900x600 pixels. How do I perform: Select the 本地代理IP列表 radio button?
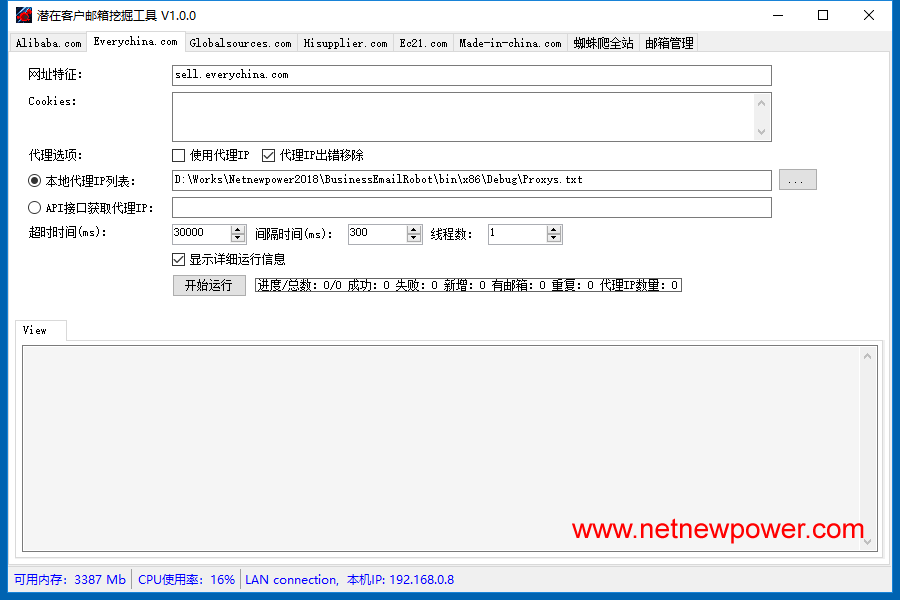point(35,181)
